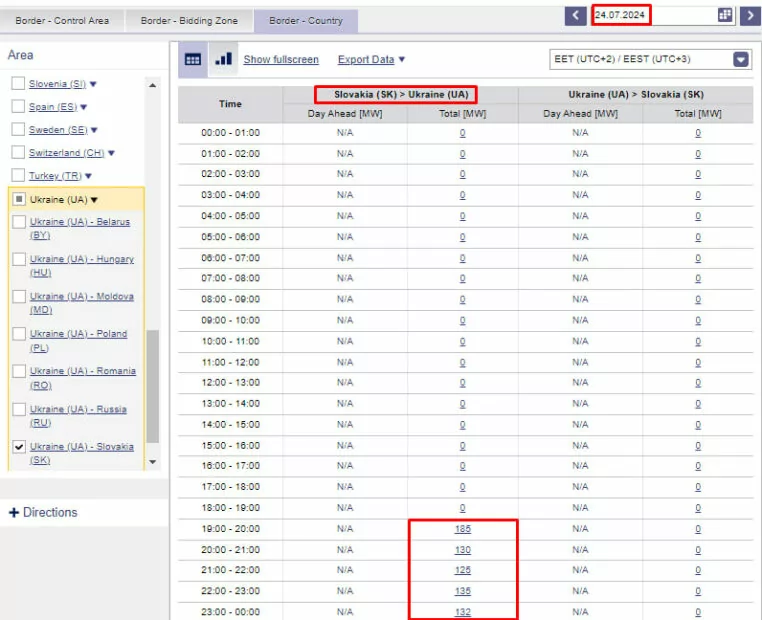Open Ukraine (UA) - Hungary (HU) link
This screenshot has width=762, height=620.
82,266
